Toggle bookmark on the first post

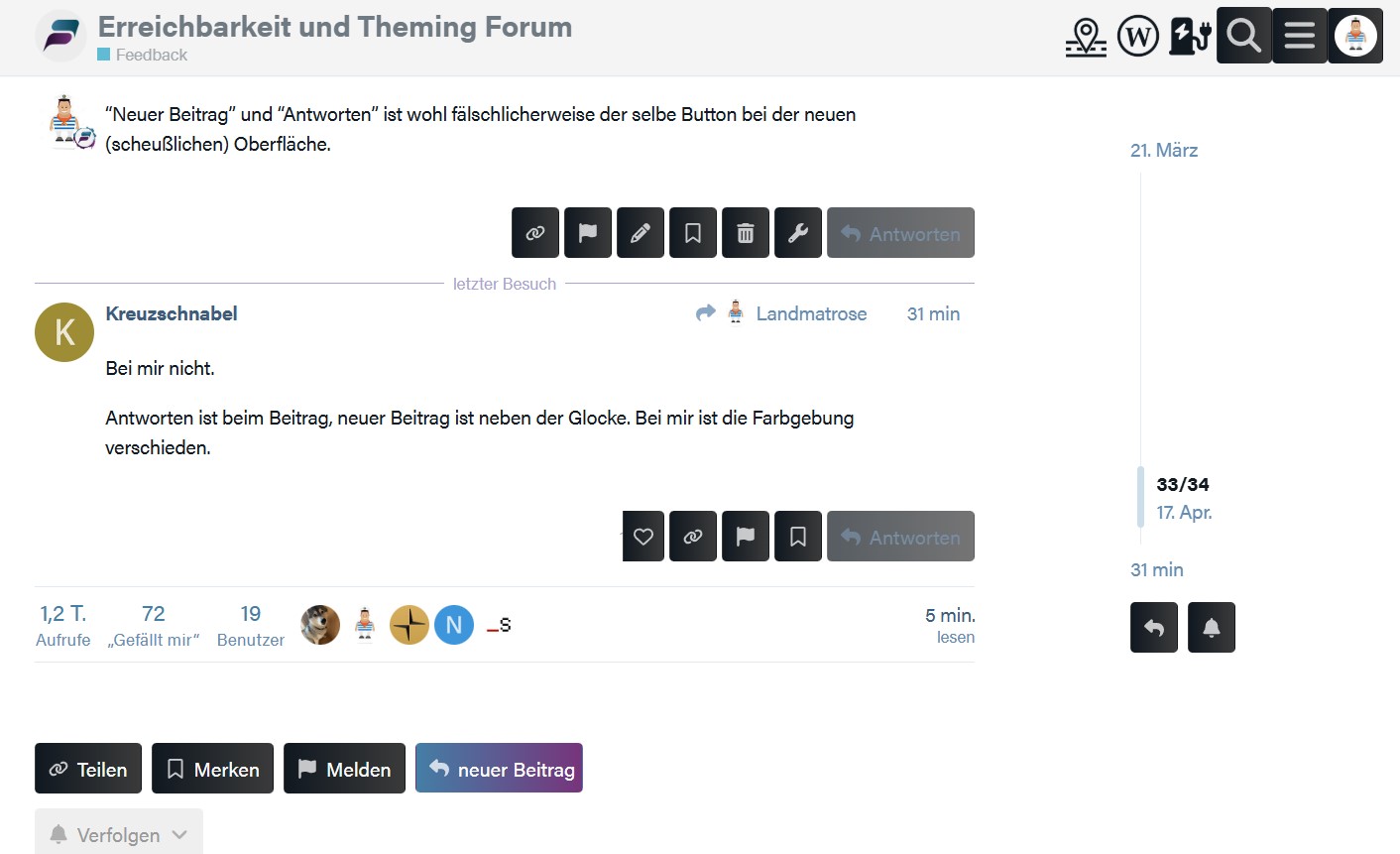click(x=693, y=233)
